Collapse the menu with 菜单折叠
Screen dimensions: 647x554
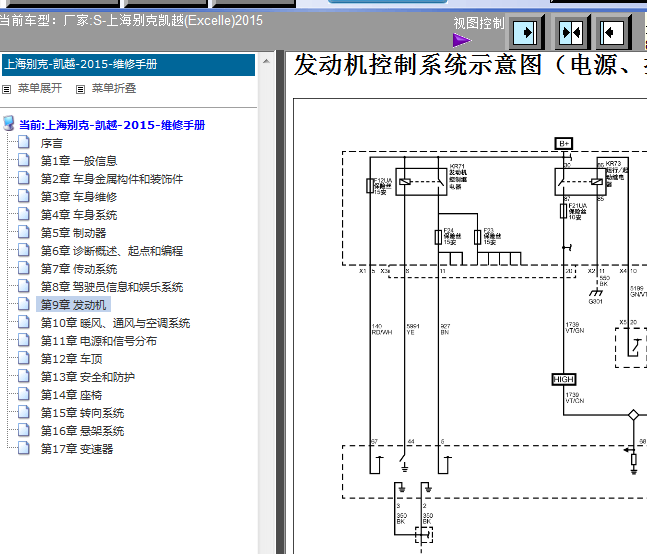pos(113,88)
